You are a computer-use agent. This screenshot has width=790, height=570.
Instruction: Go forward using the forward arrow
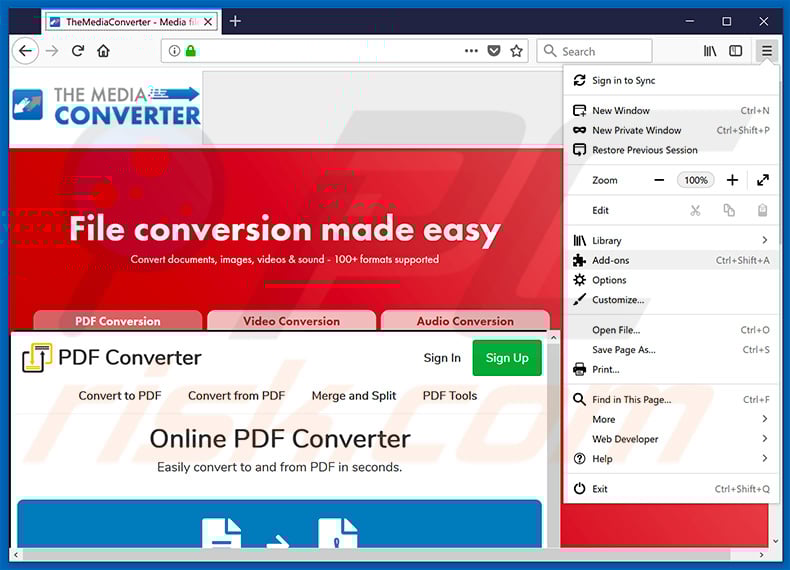click(52, 51)
